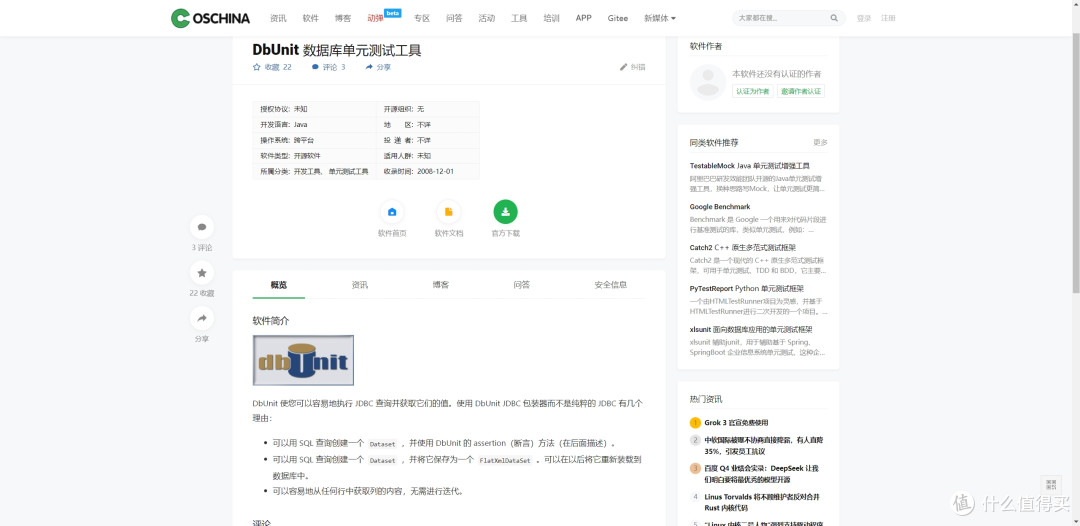This screenshot has height=526, width=1080.
Task: Click the green 官方下载 download icon
Action: tap(506, 212)
